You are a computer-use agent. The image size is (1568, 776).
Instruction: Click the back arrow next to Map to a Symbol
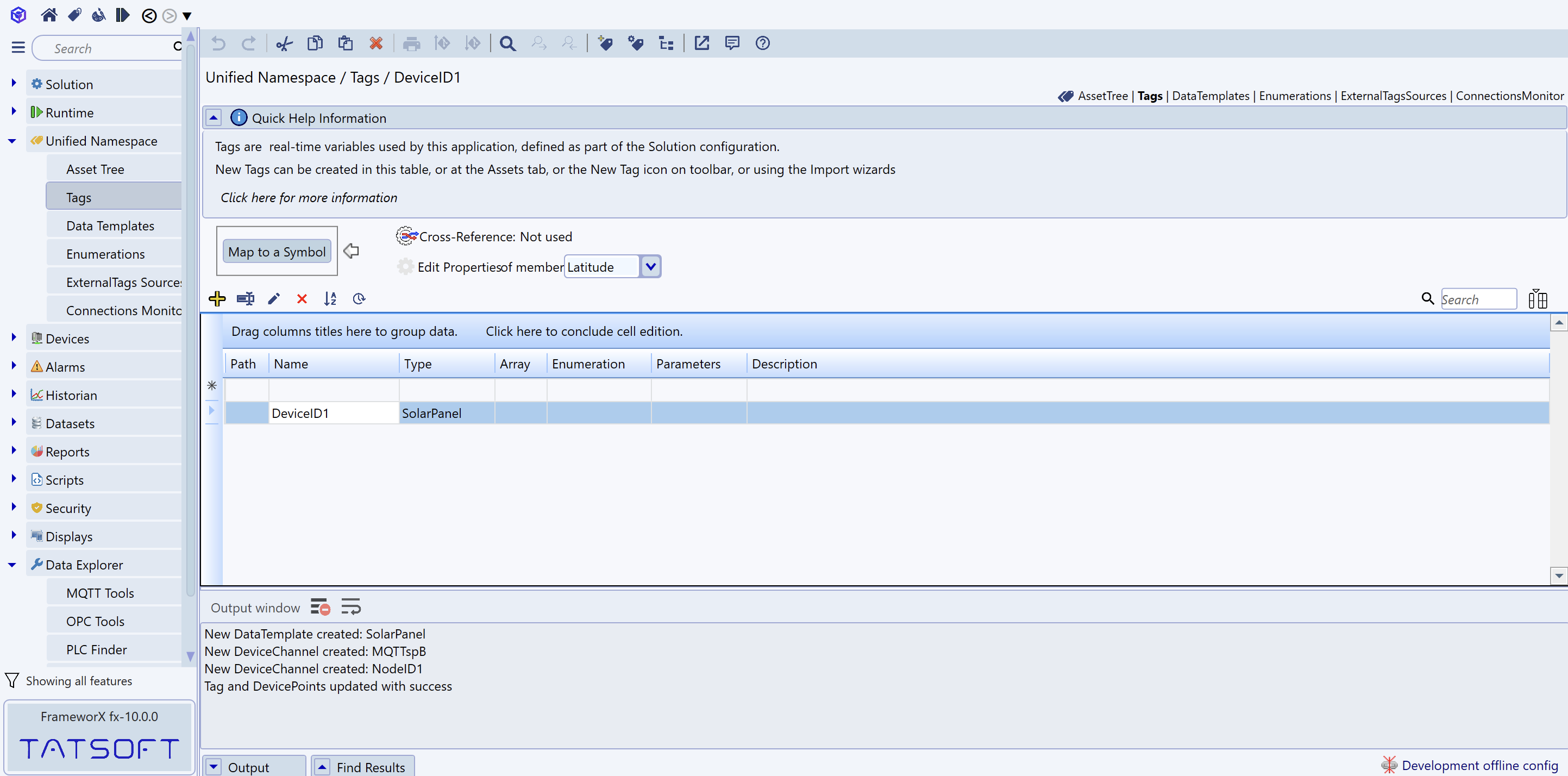click(351, 251)
